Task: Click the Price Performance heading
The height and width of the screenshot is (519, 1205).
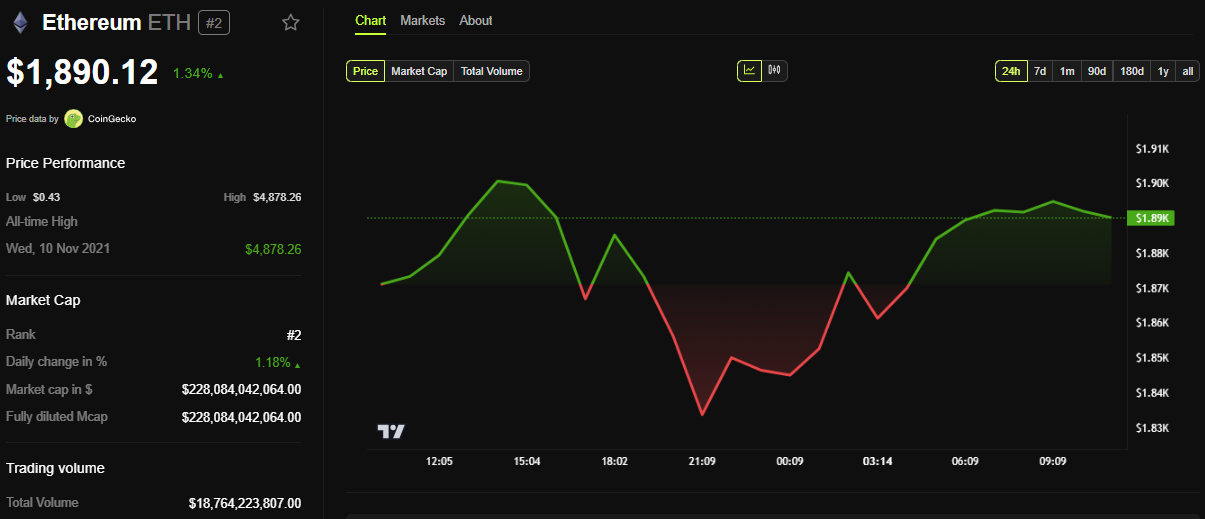Action: click(x=66, y=163)
